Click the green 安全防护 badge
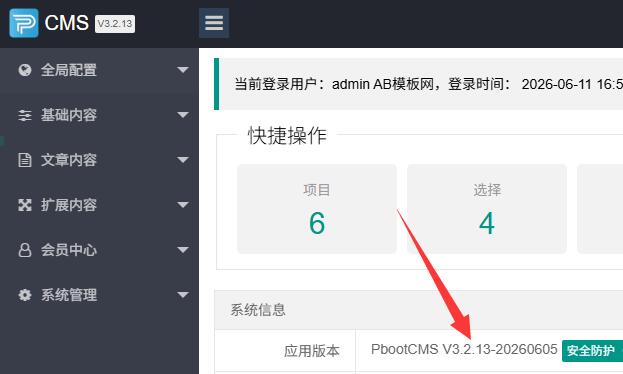623x374 pixels. [x=592, y=351]
